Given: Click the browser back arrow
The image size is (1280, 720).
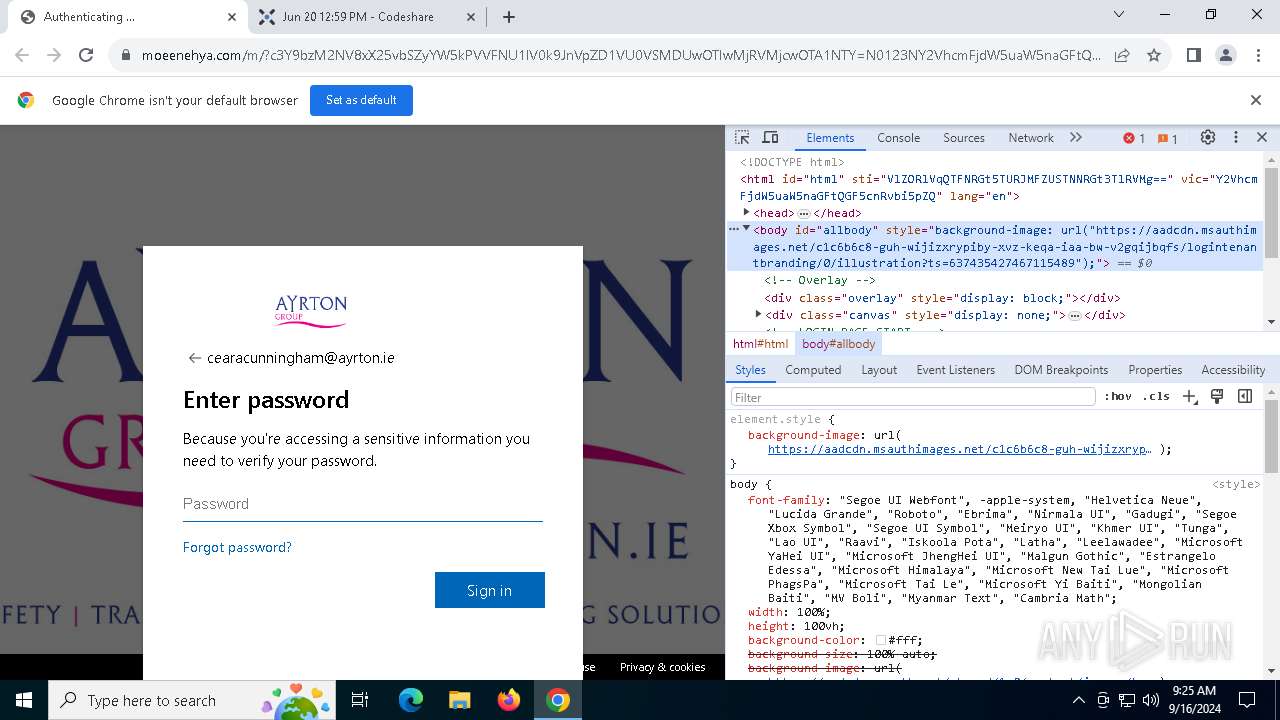Looking at the screenshot, I should click(22, 56).
